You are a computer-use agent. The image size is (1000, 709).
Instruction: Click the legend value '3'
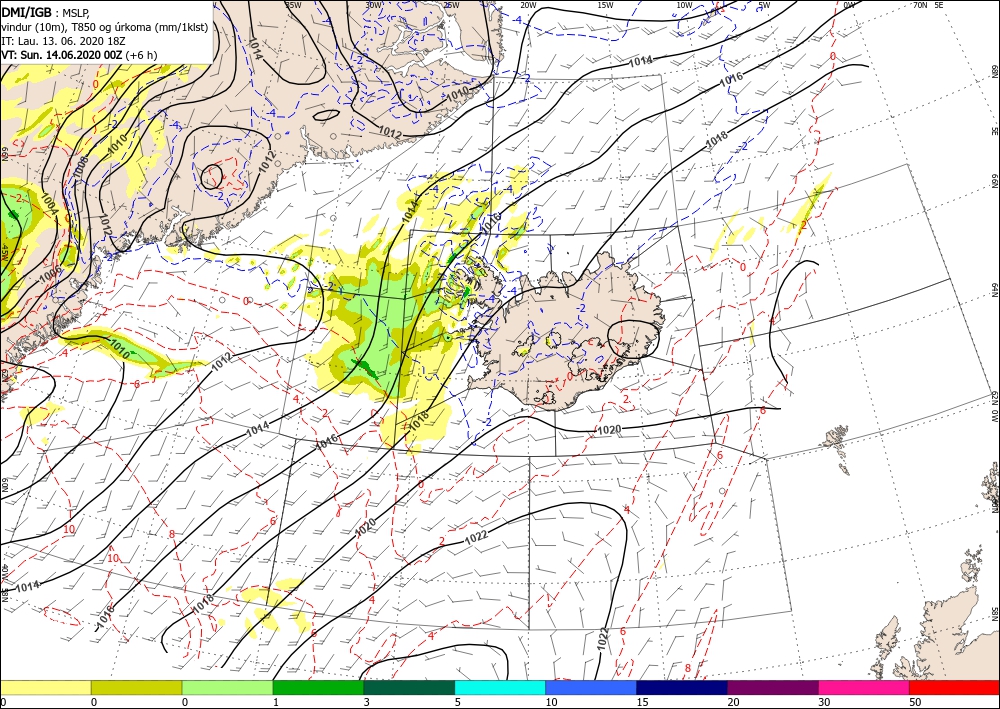point(367,702)
